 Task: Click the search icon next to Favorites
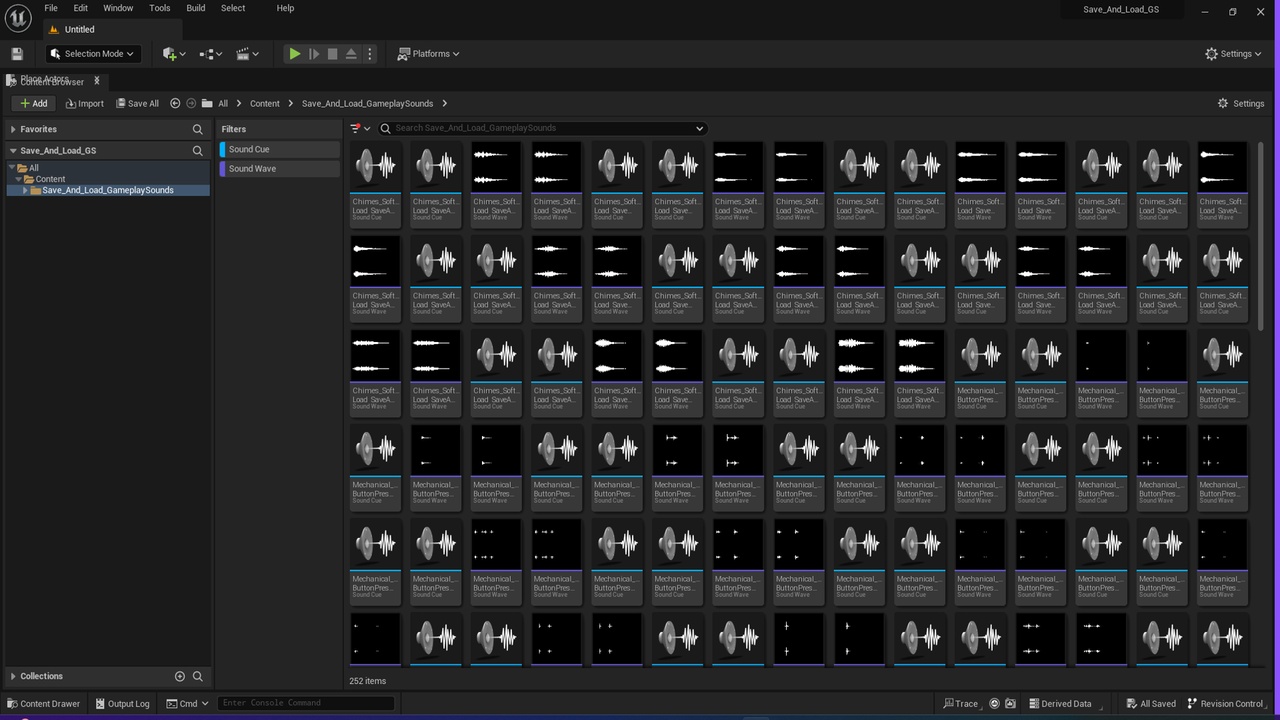point(197,129)
